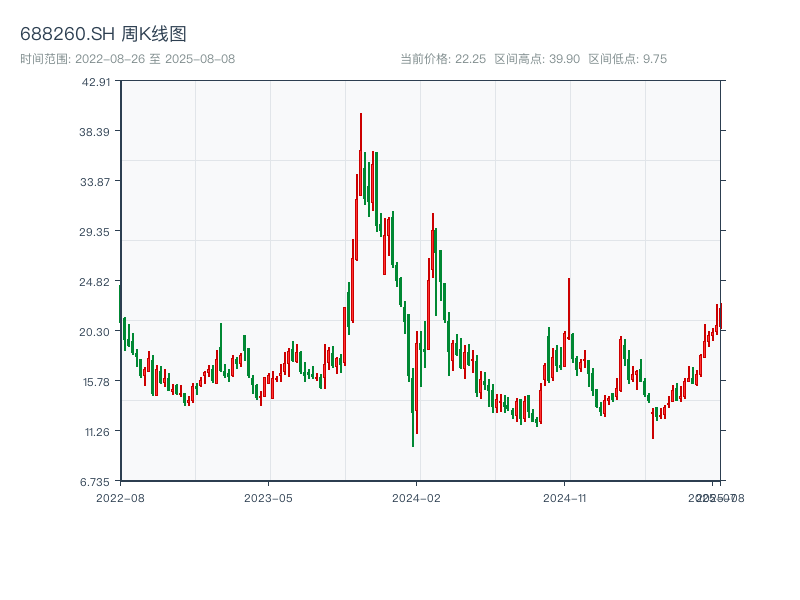Click y-axis value 24.82
Screen dimensions: 800x600
tap(94, 282)
